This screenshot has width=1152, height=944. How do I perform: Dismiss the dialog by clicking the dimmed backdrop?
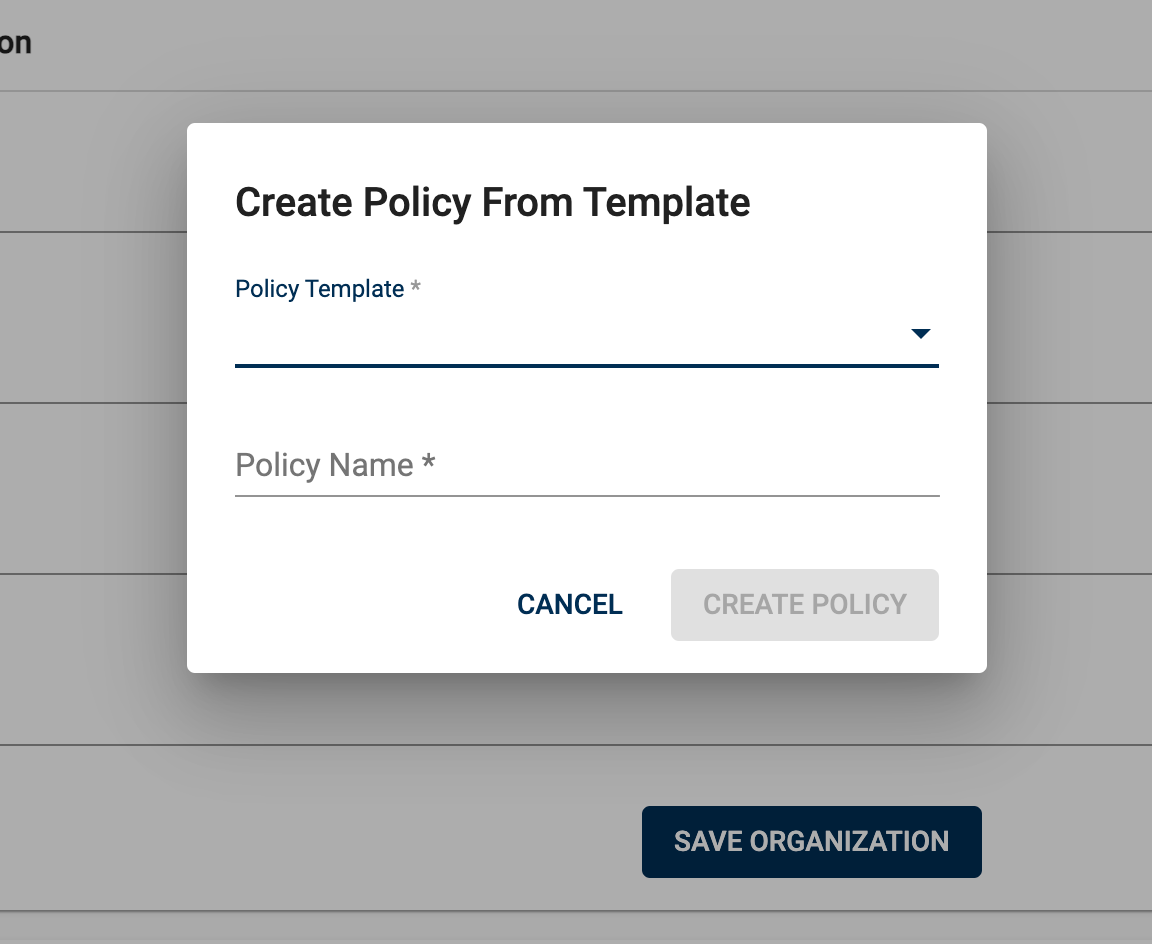tap(90, 500)
